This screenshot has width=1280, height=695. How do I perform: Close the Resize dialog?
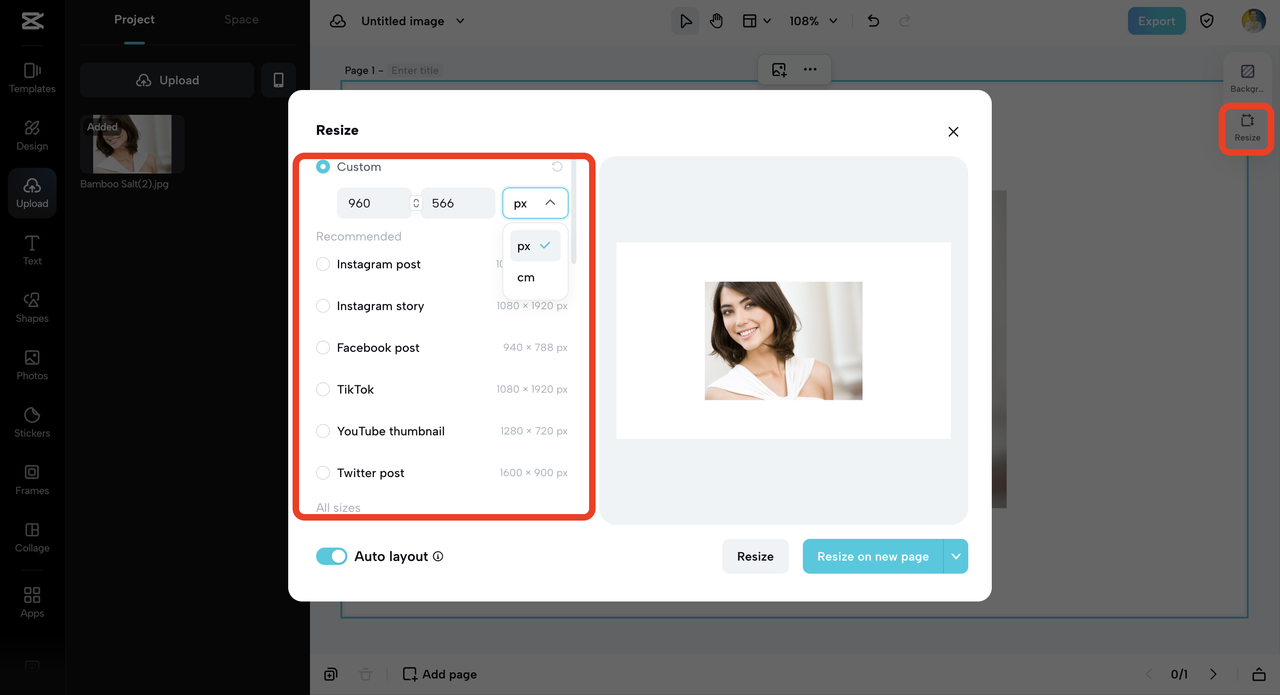point(953,132)
